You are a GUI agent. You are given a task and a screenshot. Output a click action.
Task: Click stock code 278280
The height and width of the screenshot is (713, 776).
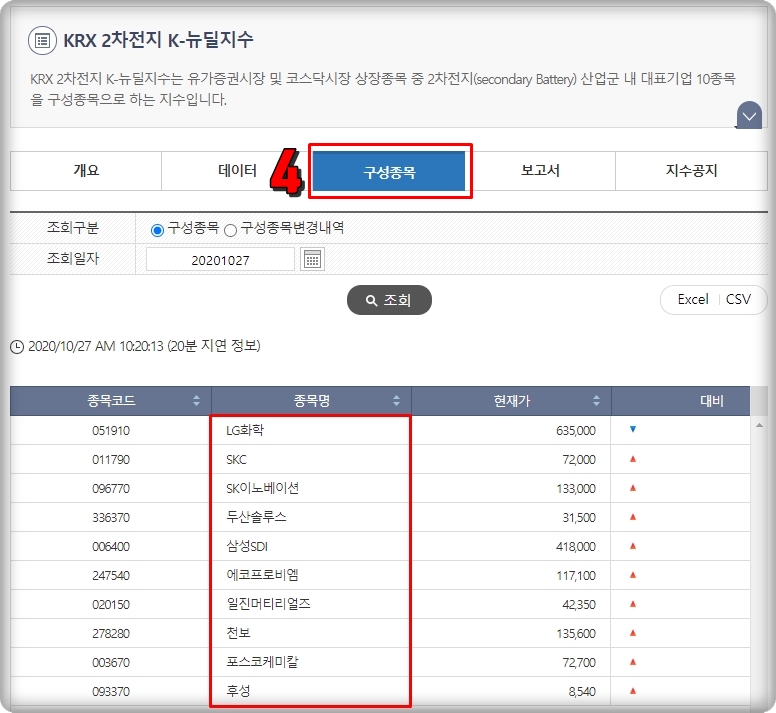click(x=111, y=633)
